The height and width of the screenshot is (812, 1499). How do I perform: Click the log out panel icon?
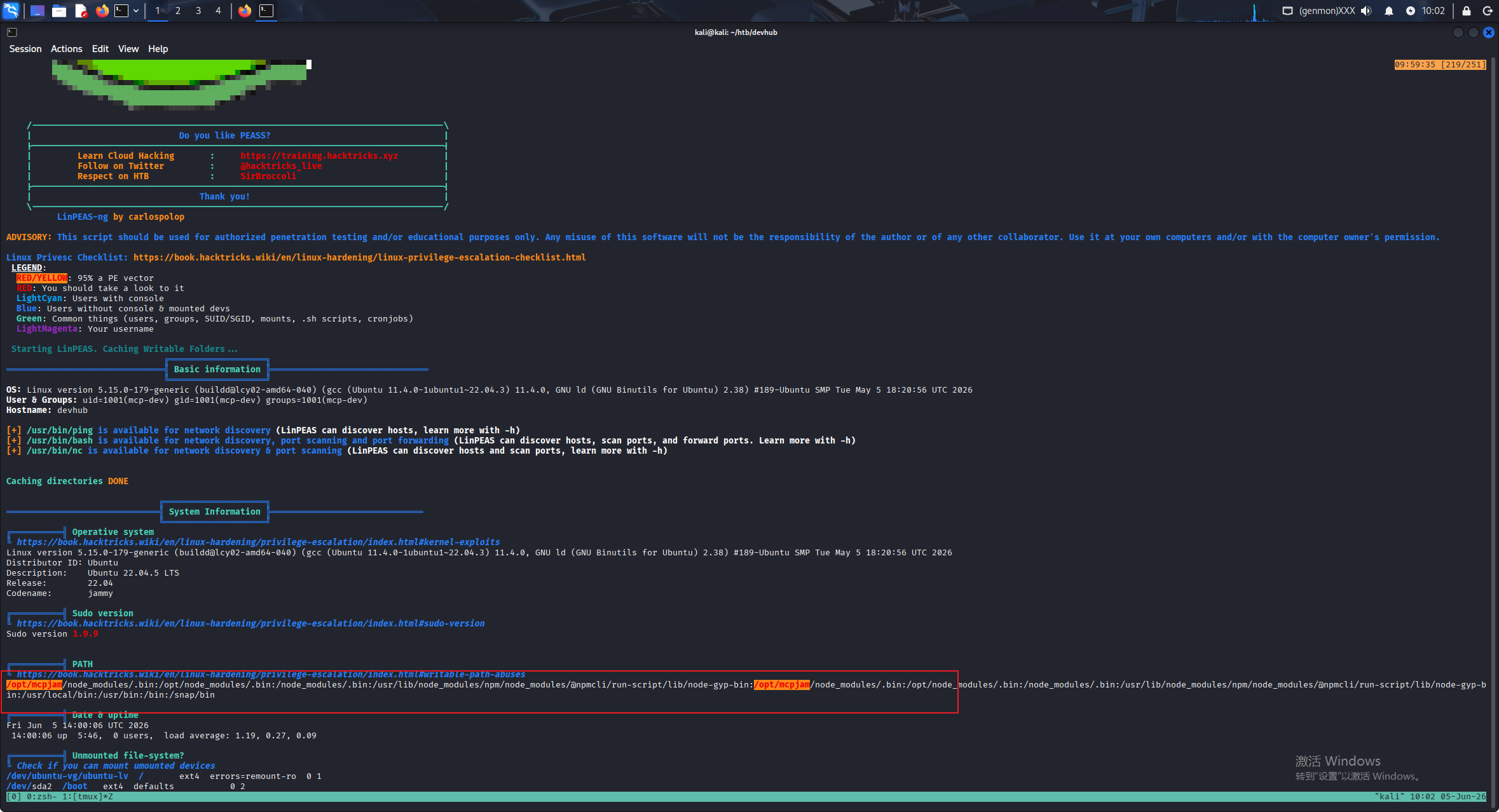[x=1488, y=11]
